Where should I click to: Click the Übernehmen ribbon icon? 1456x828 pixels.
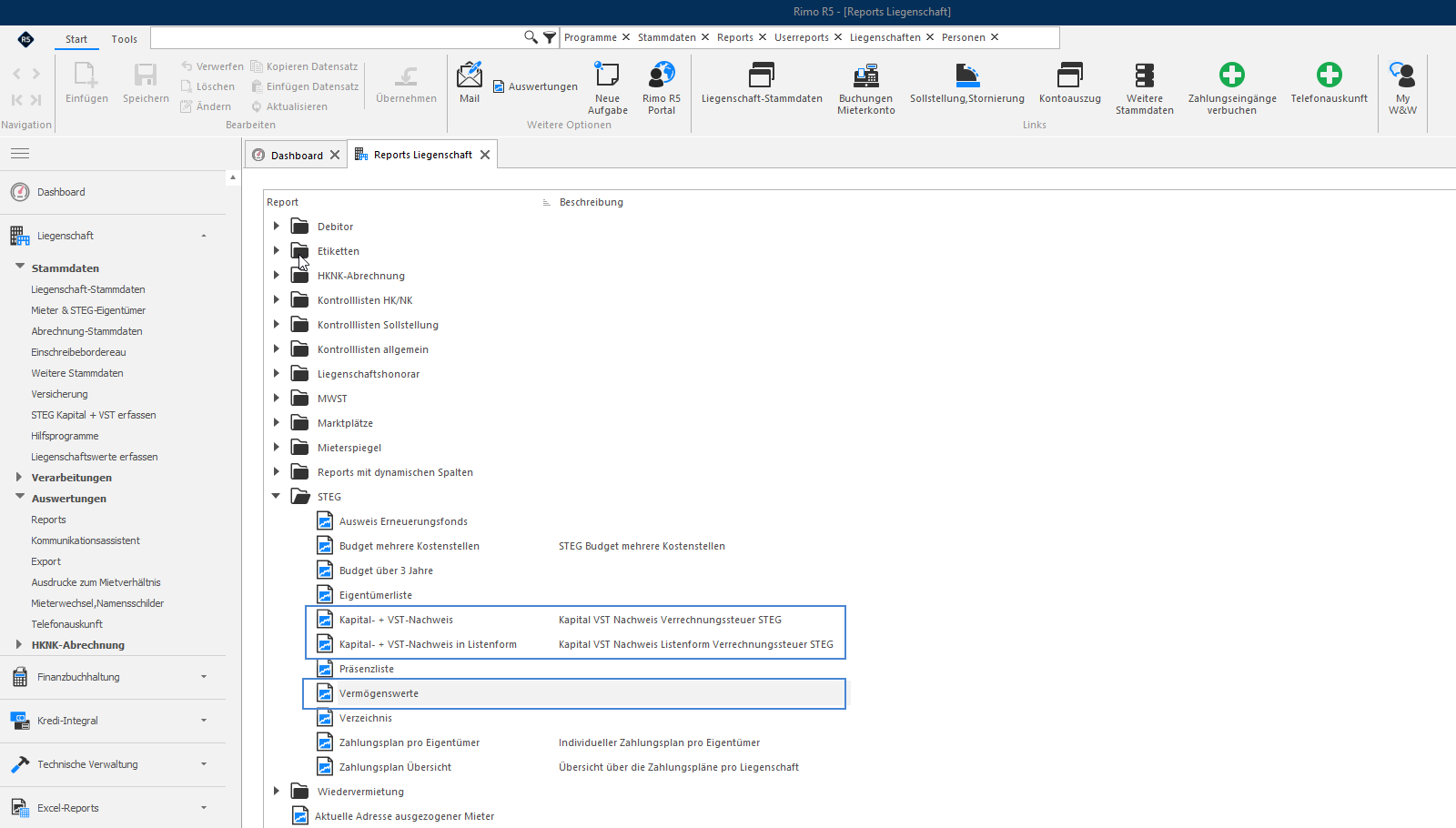click(x=406, y=75)
